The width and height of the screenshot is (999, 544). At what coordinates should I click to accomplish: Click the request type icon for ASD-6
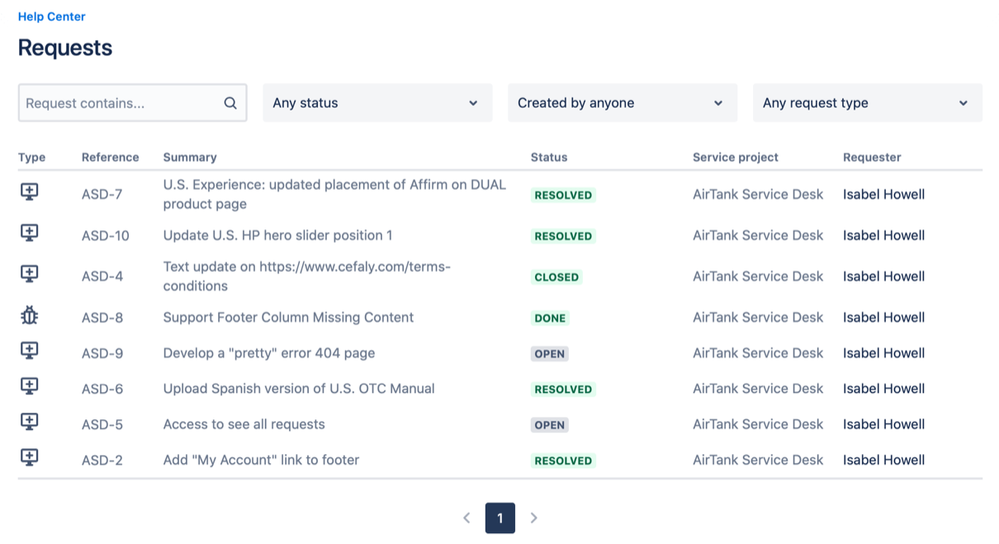coord(29,386)
